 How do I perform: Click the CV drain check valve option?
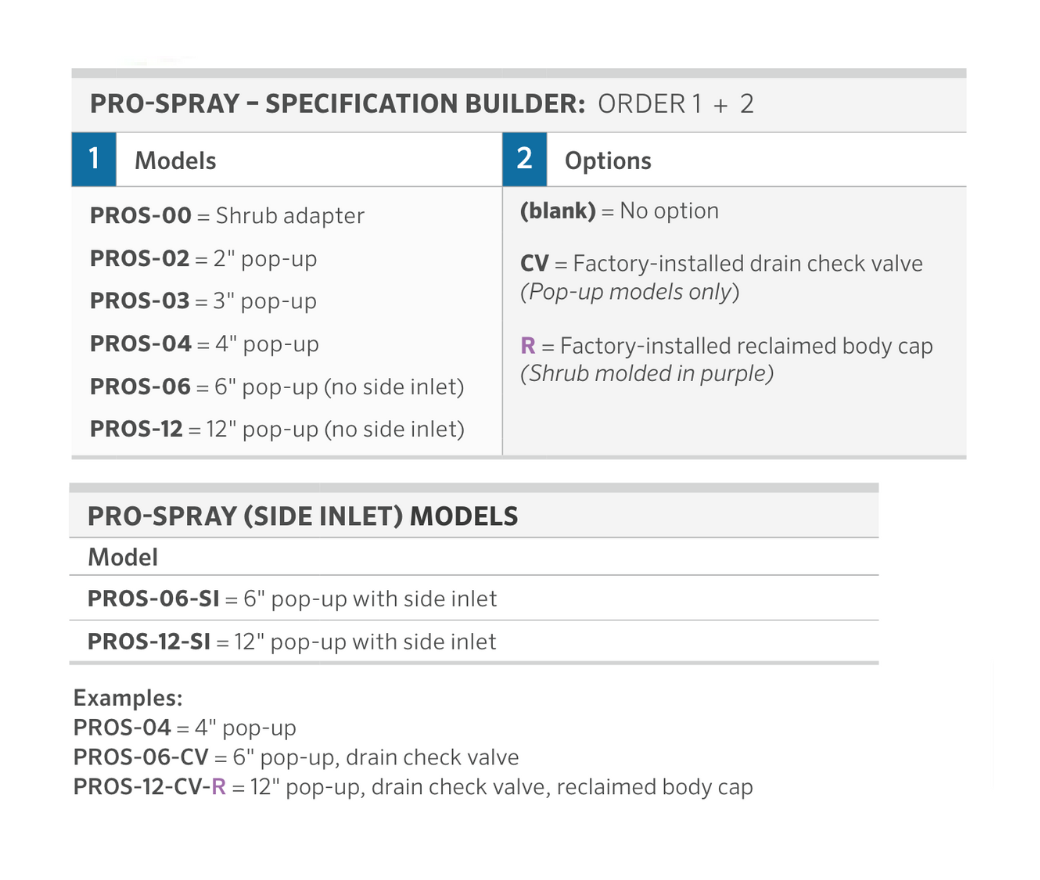721,265
